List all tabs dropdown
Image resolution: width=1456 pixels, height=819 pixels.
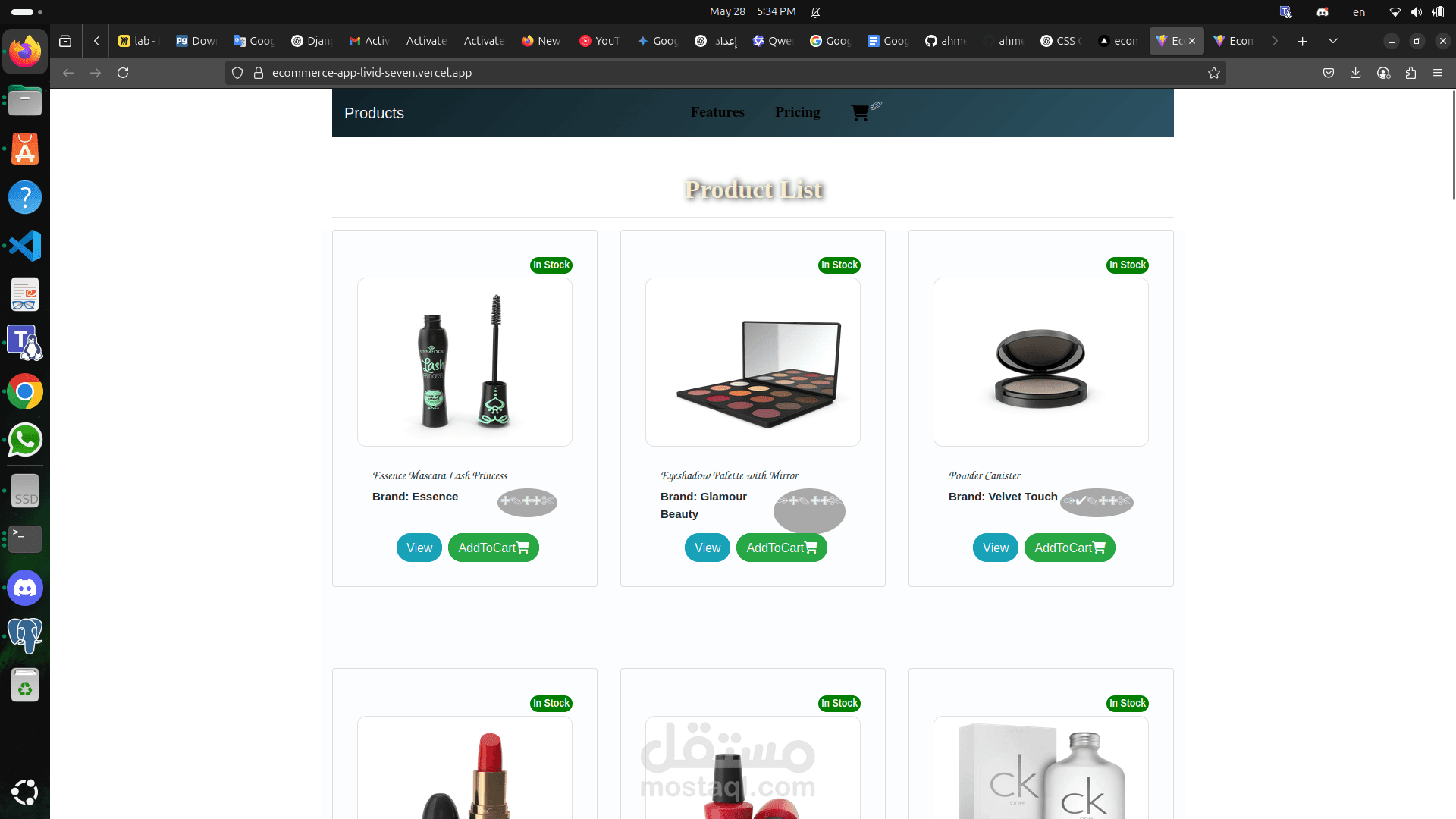coord(1332,41)
